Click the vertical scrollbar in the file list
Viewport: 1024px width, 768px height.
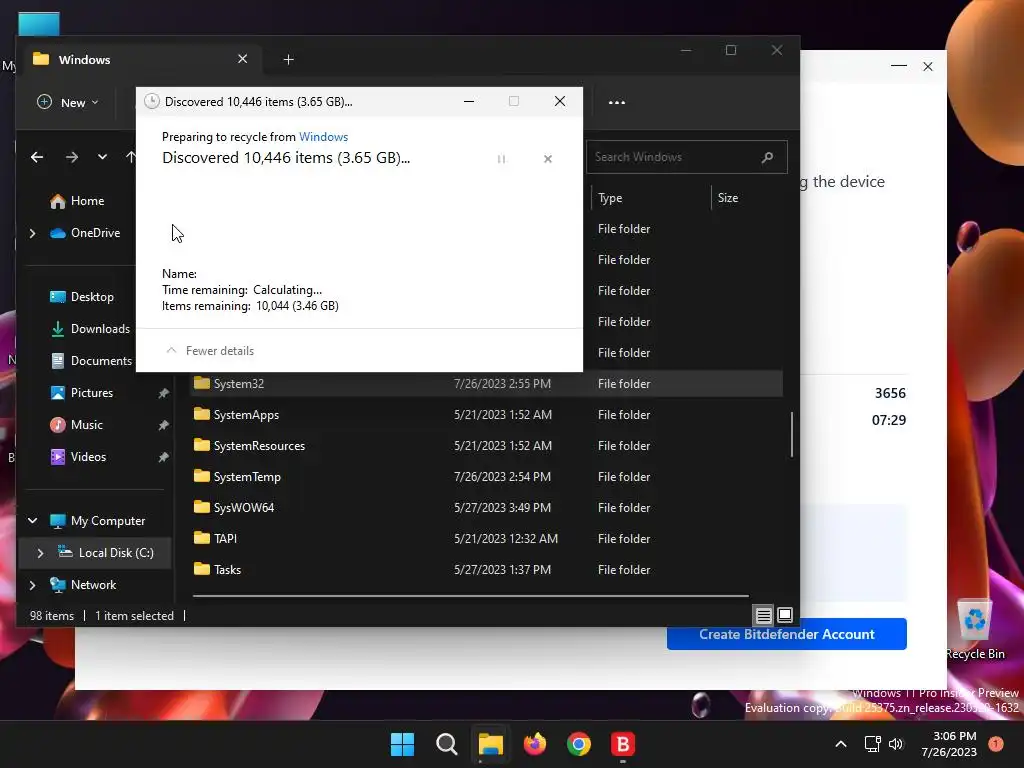pyautogui.click(x=792, y=434)
